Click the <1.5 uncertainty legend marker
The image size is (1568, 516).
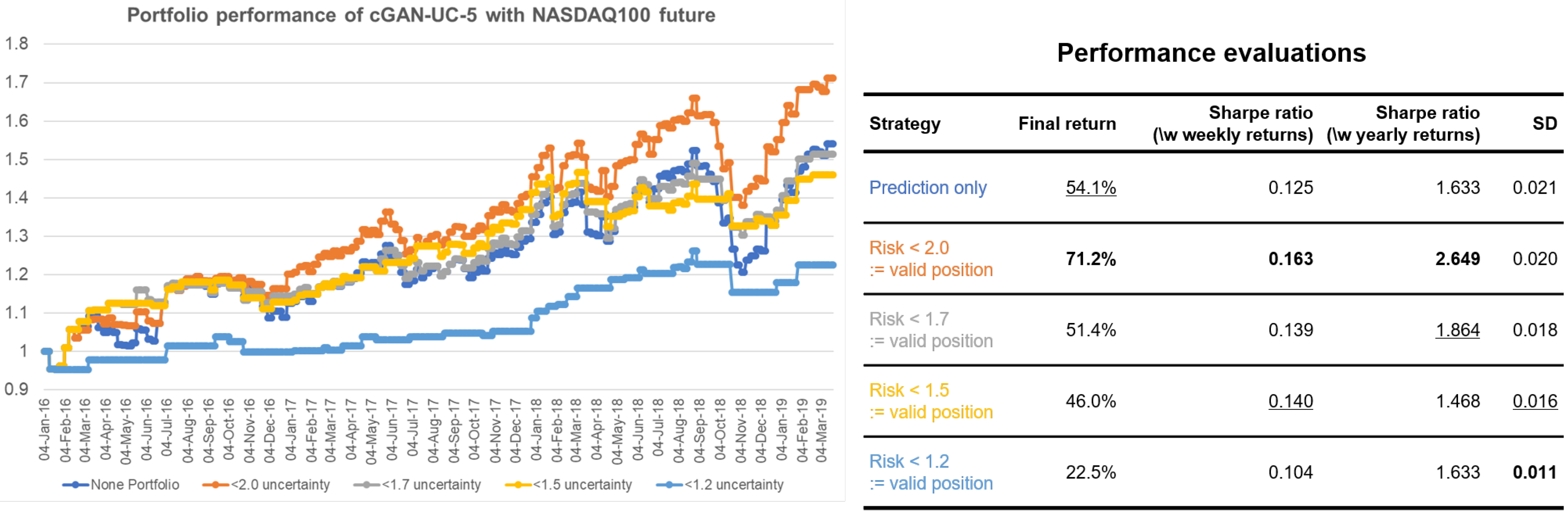(518, 485)
